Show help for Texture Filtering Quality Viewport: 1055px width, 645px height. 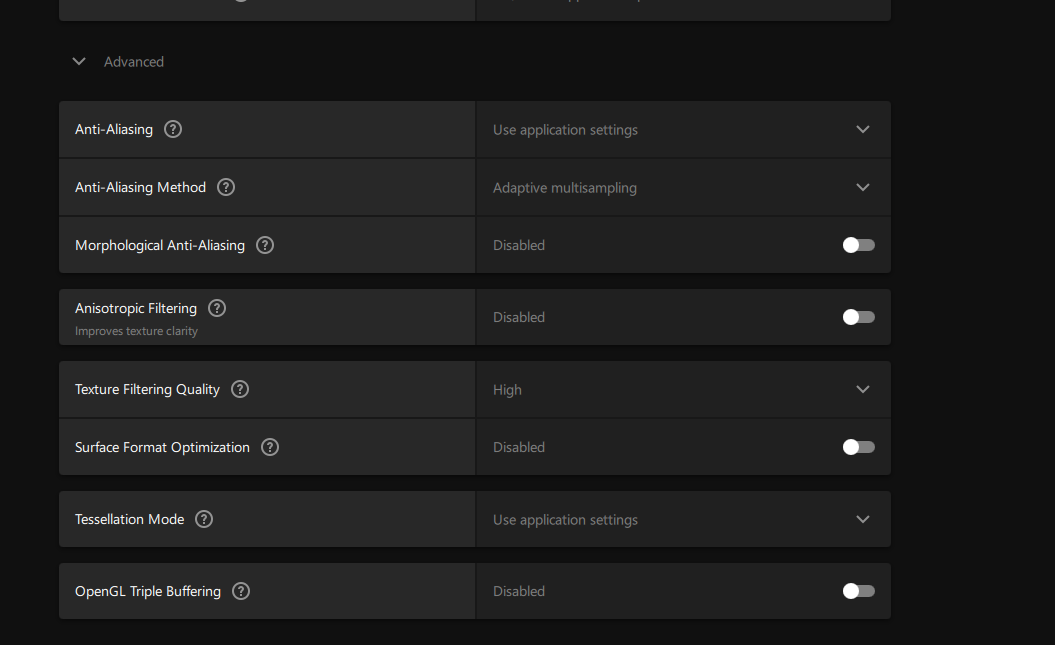click(x=240, y=389)
